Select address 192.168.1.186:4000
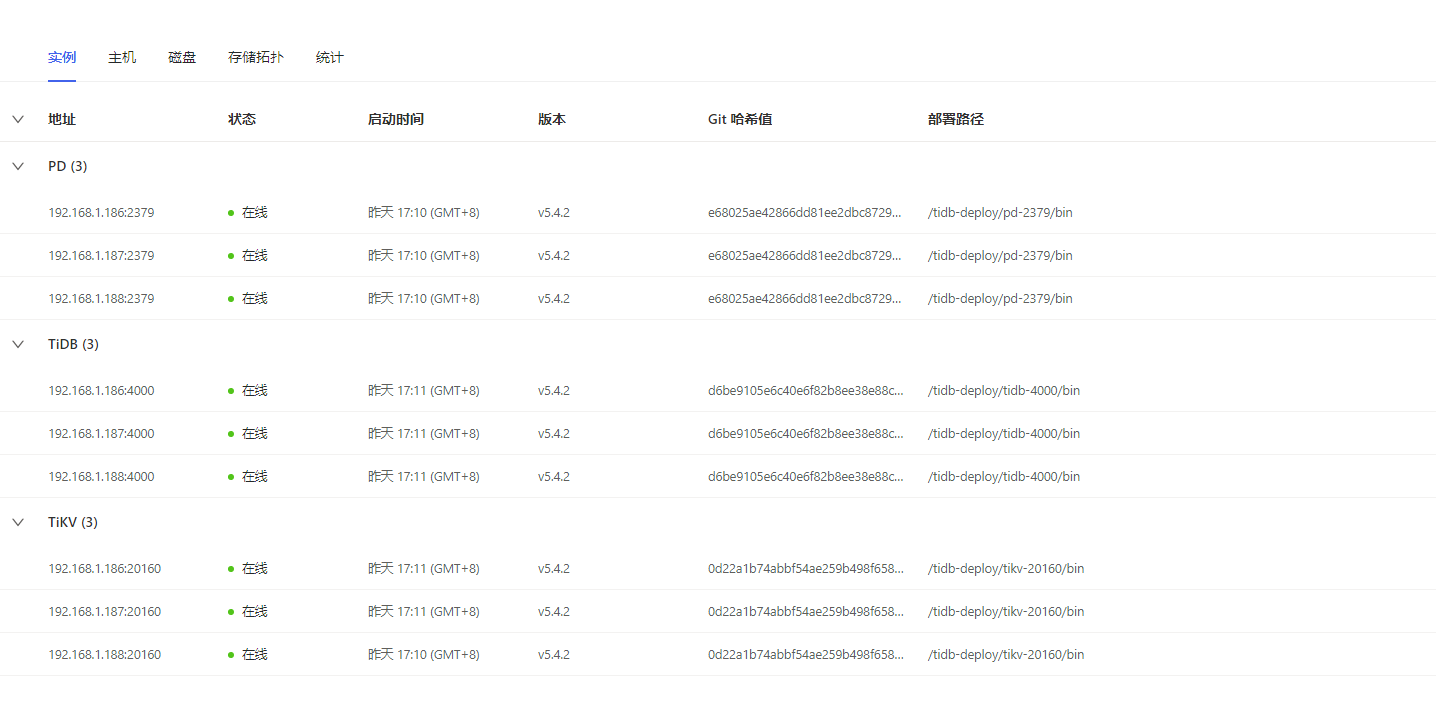 click(x=101, y=391)
